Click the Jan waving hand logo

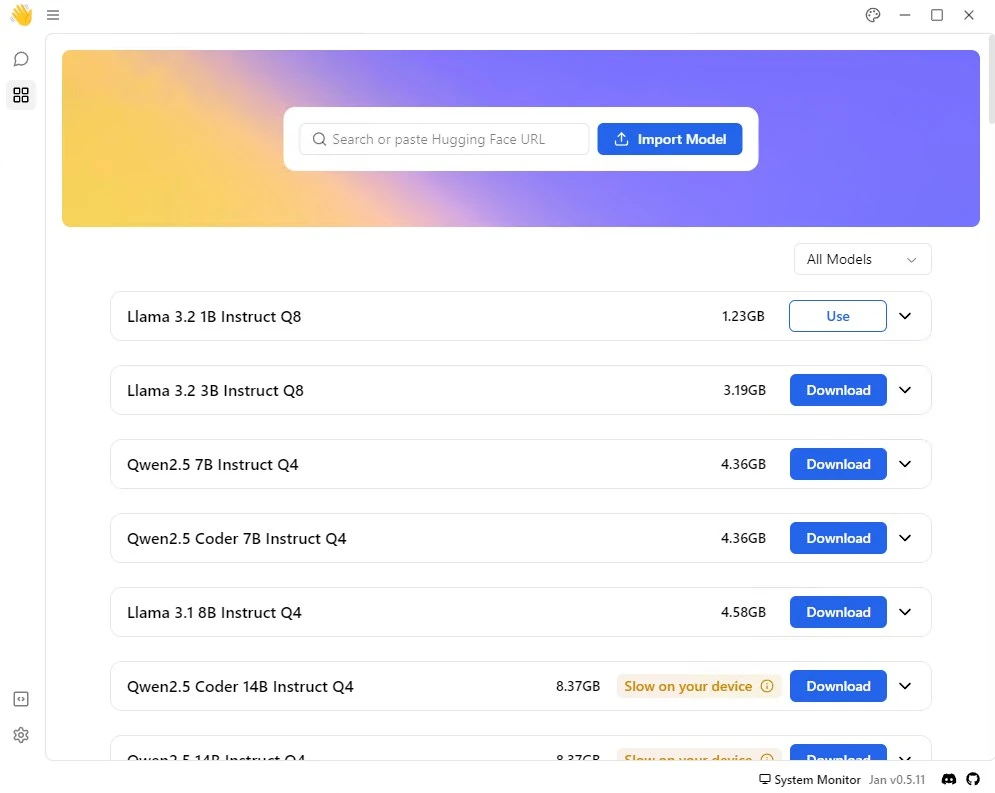(x=21, y=15)
